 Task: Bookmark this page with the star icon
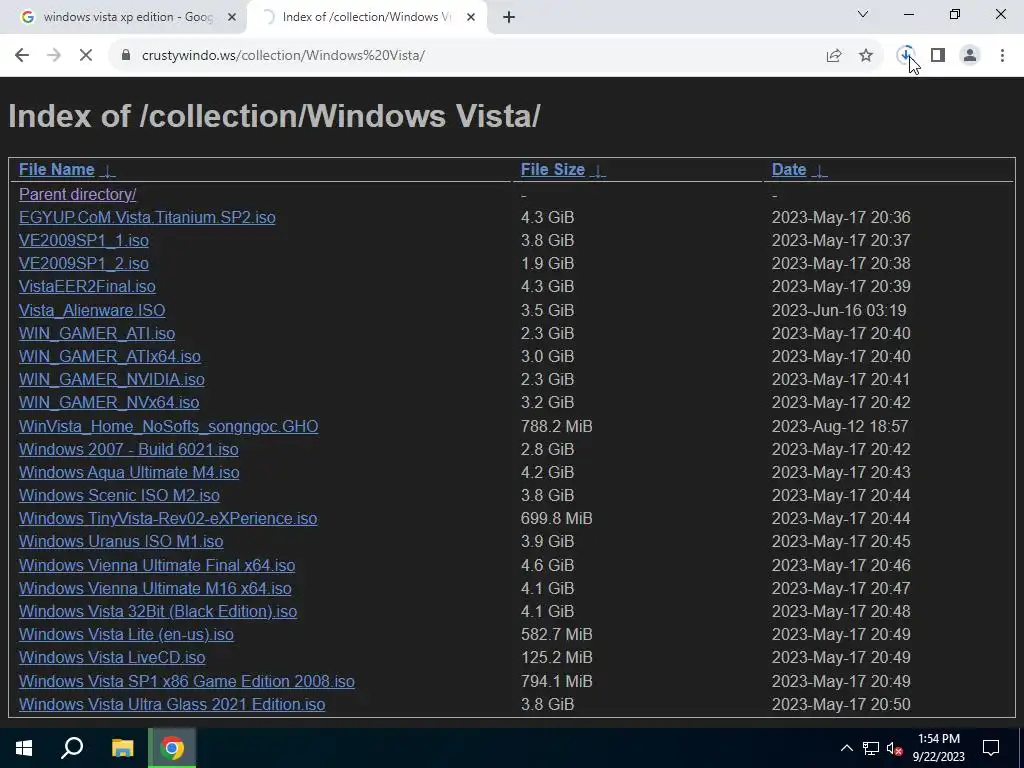click(x=866, y=56)
